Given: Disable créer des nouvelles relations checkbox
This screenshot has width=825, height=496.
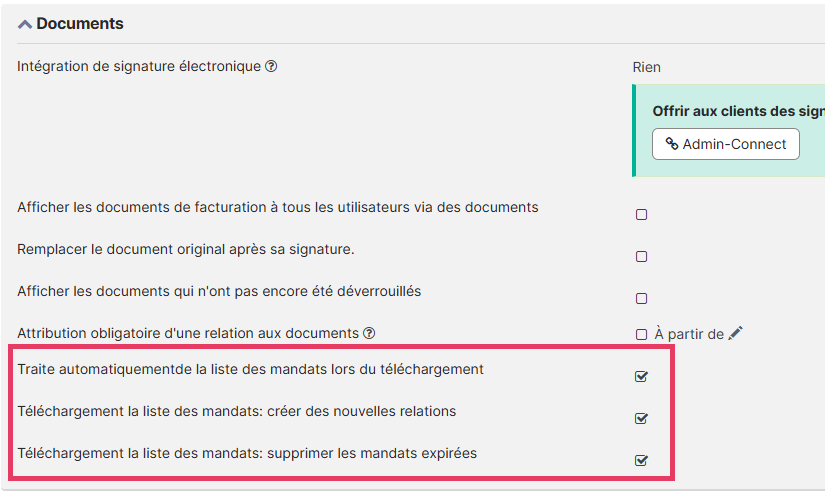Looking at the screenshot, I should [x=642, y=418].
